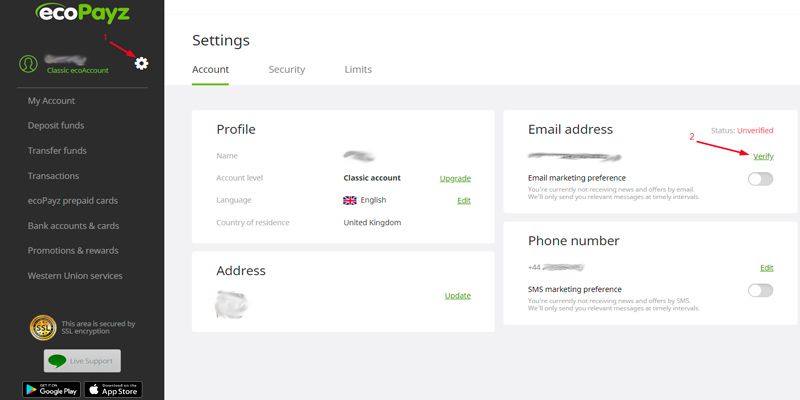800x400 pixels.
Task: Enable Email marketing preference toggle
Action: (760, 179)
